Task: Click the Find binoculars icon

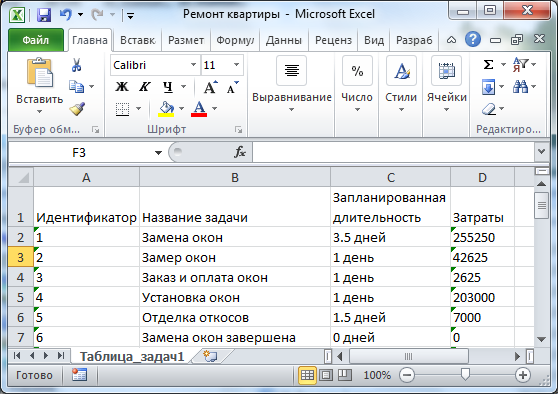Action: [x=520, y=86]
